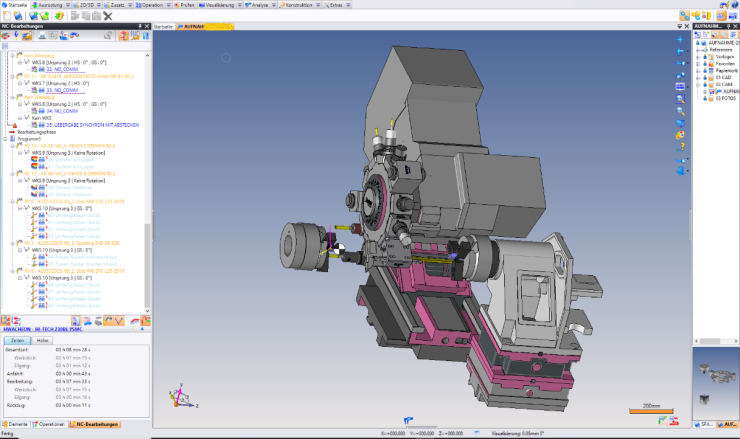The height and width of the screenshot is (439, 740).
Task: Pin the NC-Bearbeitungen panel
Action: pos(140,26)
